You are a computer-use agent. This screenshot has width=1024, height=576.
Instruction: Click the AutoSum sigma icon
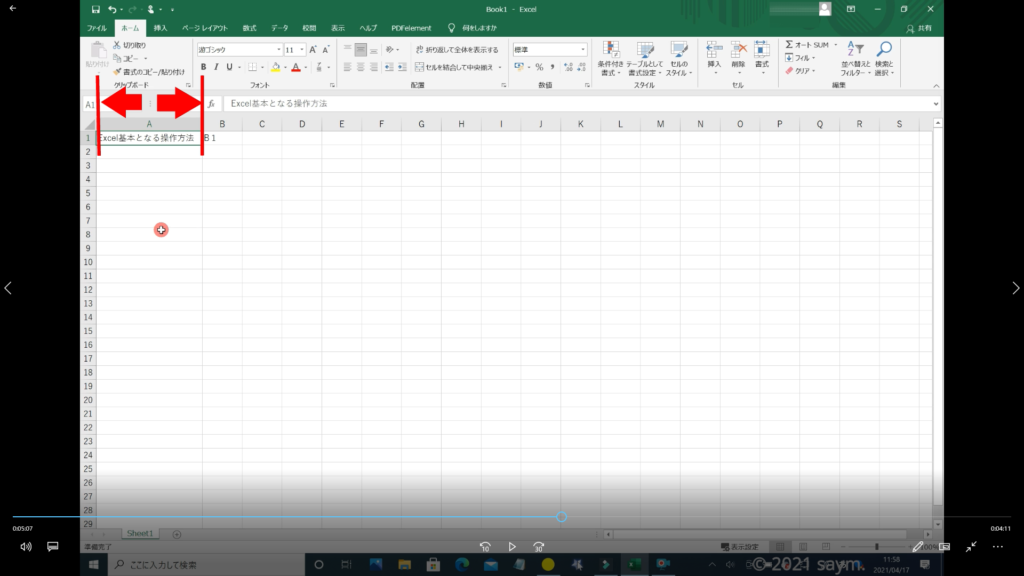click(x=789, y=45)
